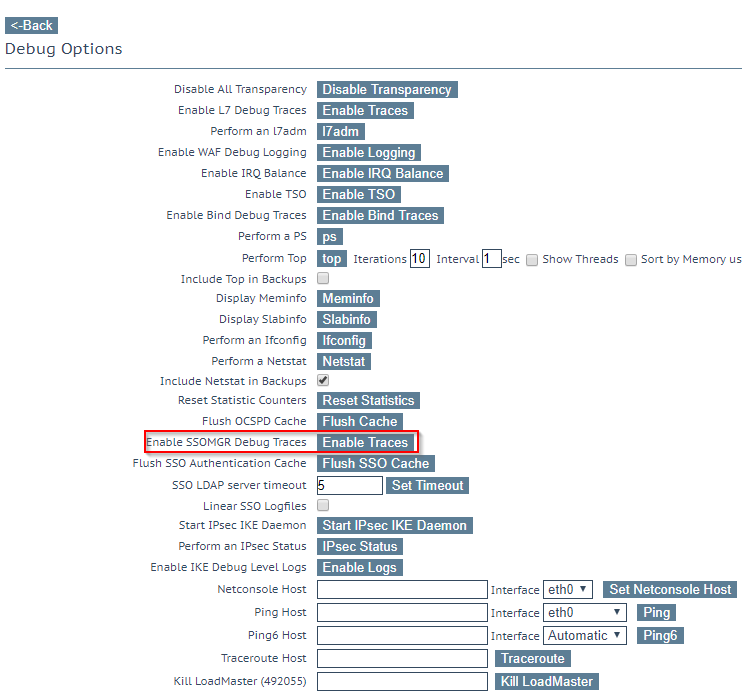Click the Enable TSO button
742x700 pixels.
click(359, 194)
